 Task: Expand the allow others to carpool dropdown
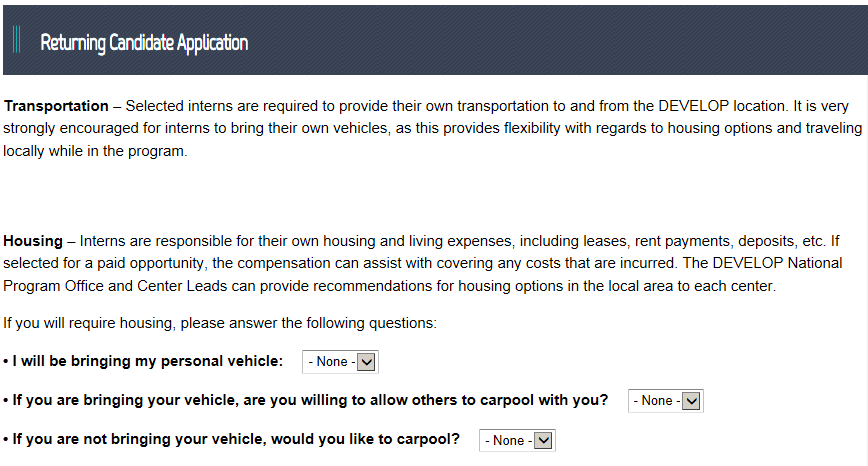click(665, 401)
